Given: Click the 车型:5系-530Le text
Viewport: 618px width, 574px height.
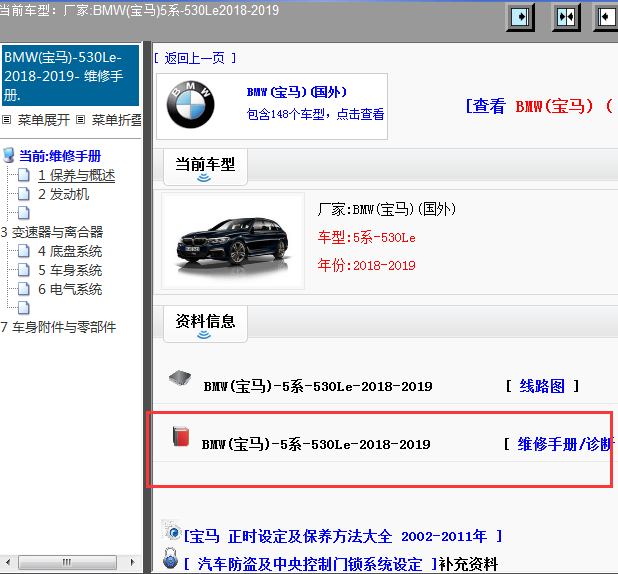Looking at the screenshot, I should click(367, 238).
